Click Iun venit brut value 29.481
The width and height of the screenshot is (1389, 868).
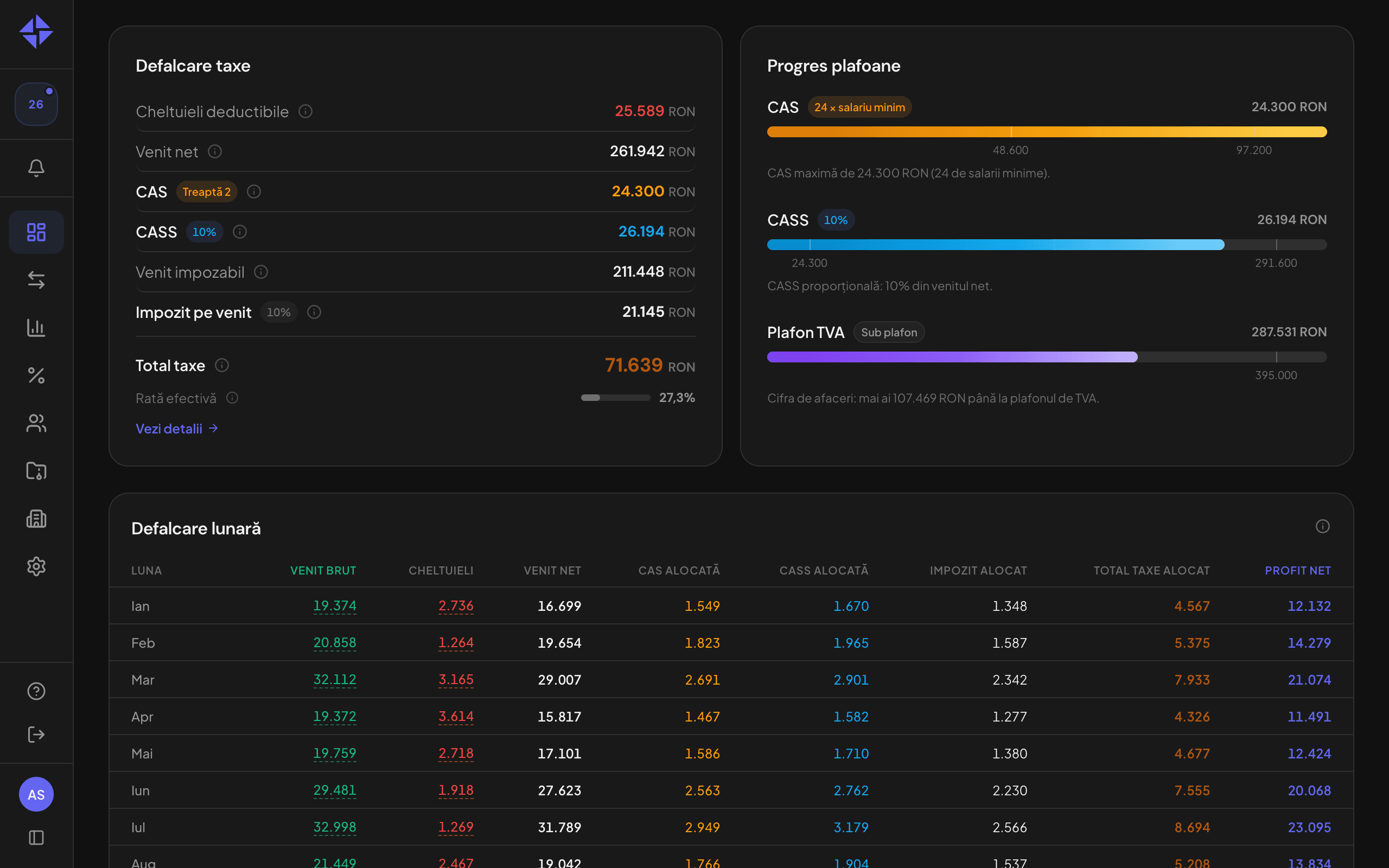[335, 790]
